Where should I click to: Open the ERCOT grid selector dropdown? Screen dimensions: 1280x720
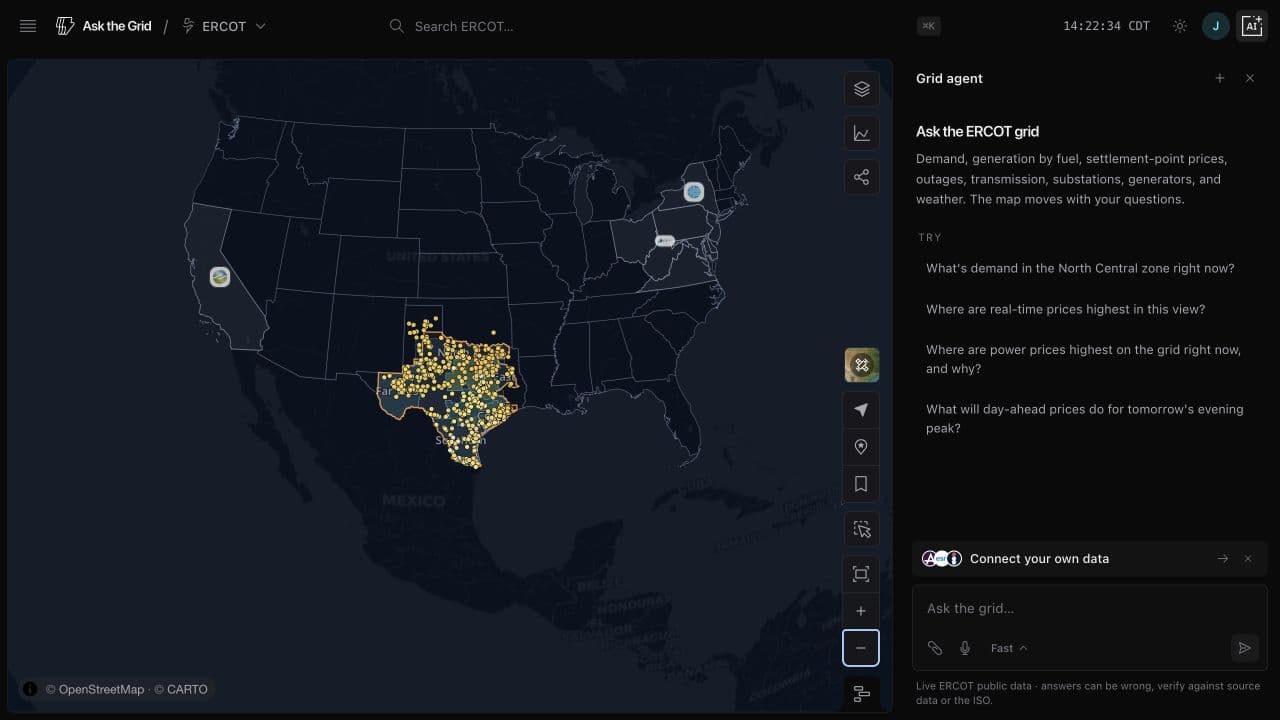click(x=224, y=26)
